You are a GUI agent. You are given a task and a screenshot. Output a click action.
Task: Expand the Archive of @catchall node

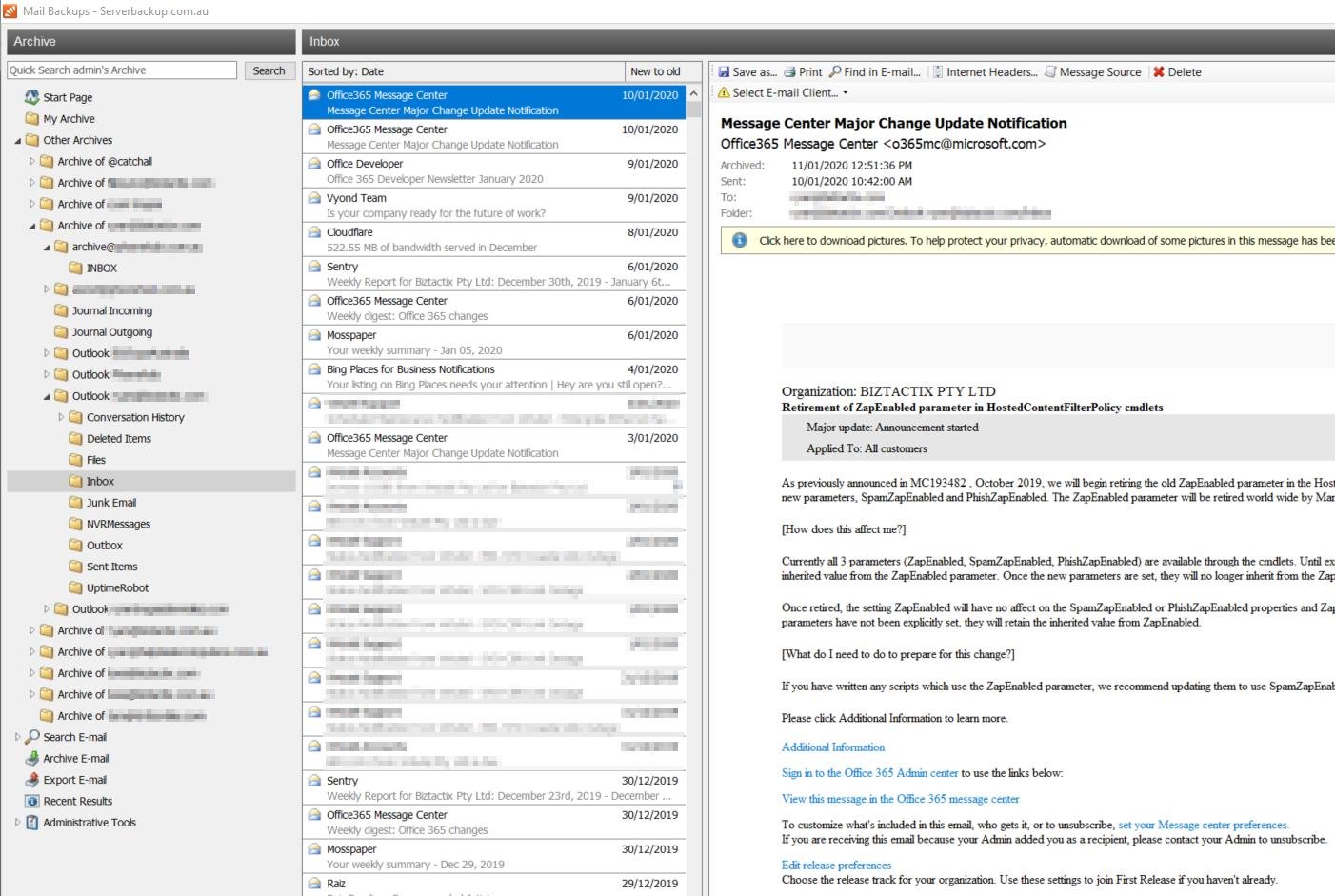pos(31,161)
